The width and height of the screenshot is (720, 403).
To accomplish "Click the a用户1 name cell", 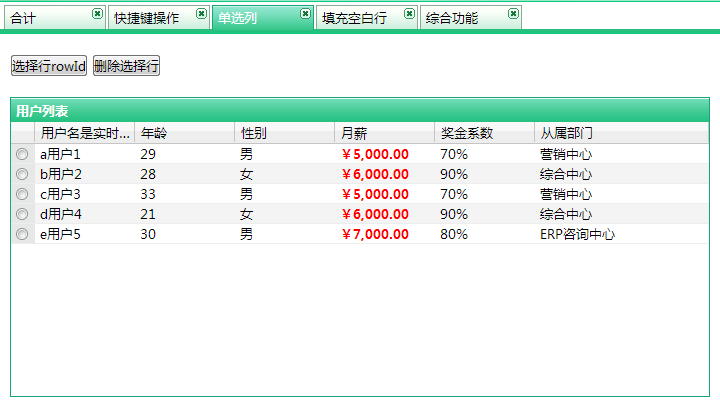I will (84, 154).
